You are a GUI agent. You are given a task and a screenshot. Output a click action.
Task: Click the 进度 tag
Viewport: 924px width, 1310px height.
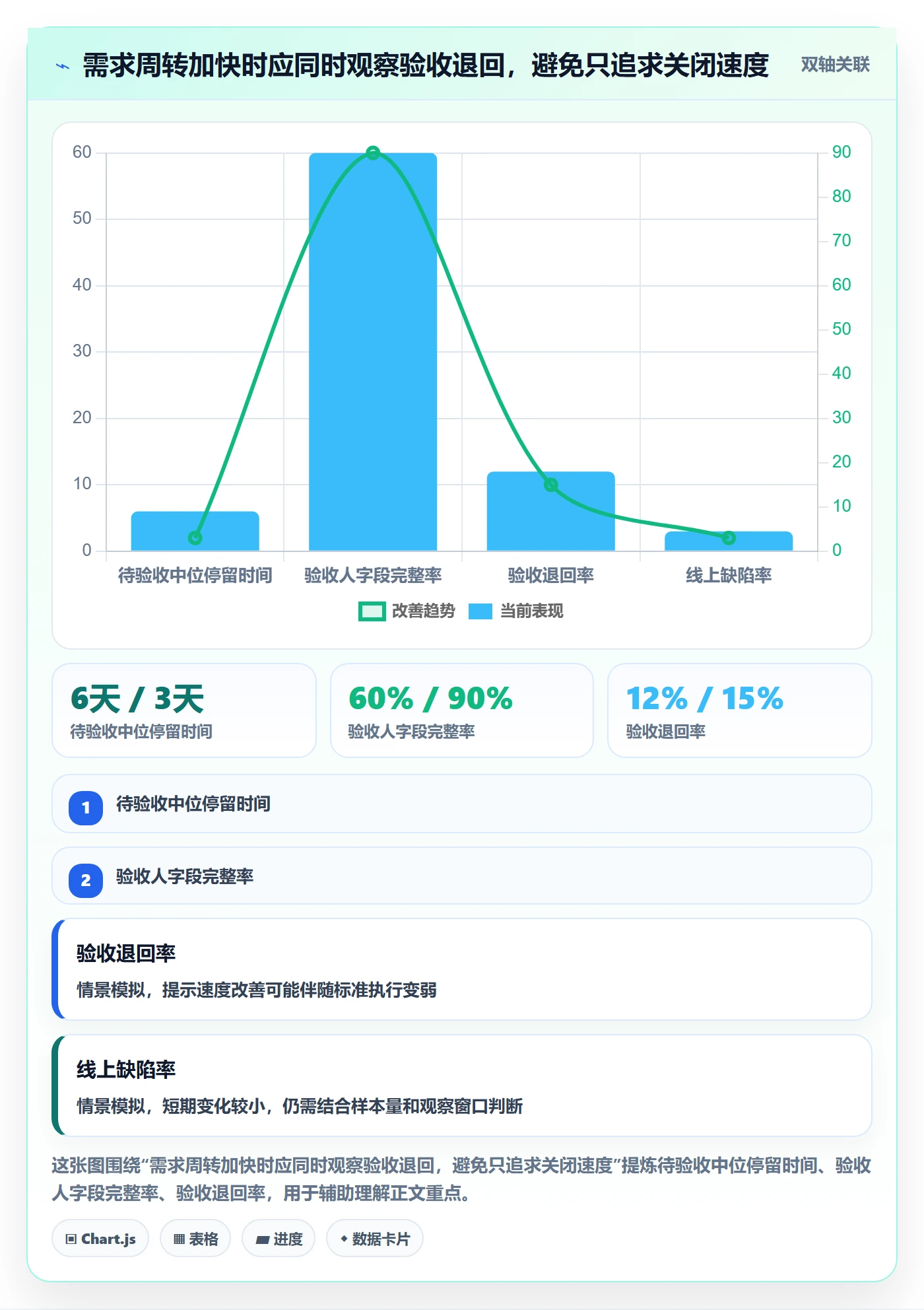[279, 1239]
